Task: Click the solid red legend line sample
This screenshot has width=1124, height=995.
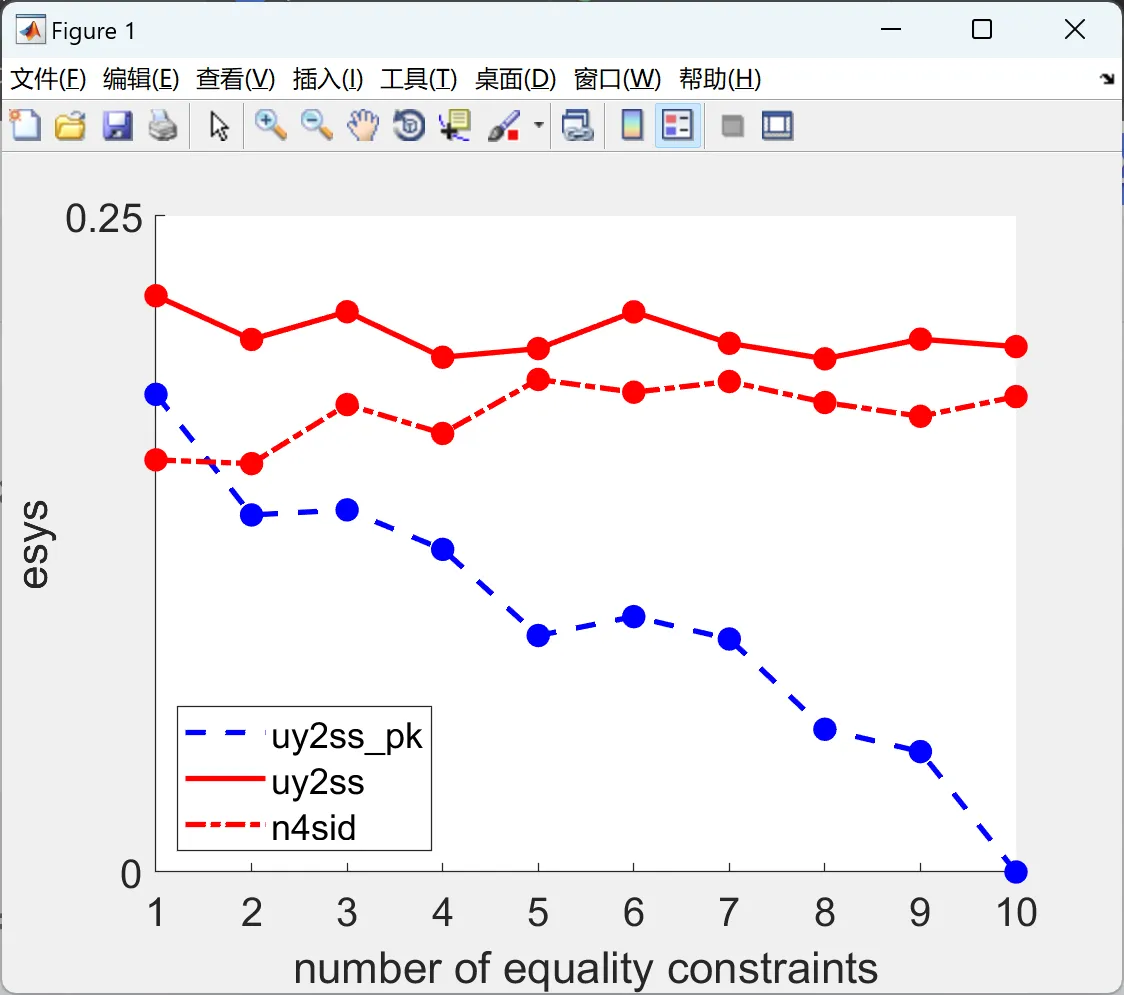Action: [225, 779]
